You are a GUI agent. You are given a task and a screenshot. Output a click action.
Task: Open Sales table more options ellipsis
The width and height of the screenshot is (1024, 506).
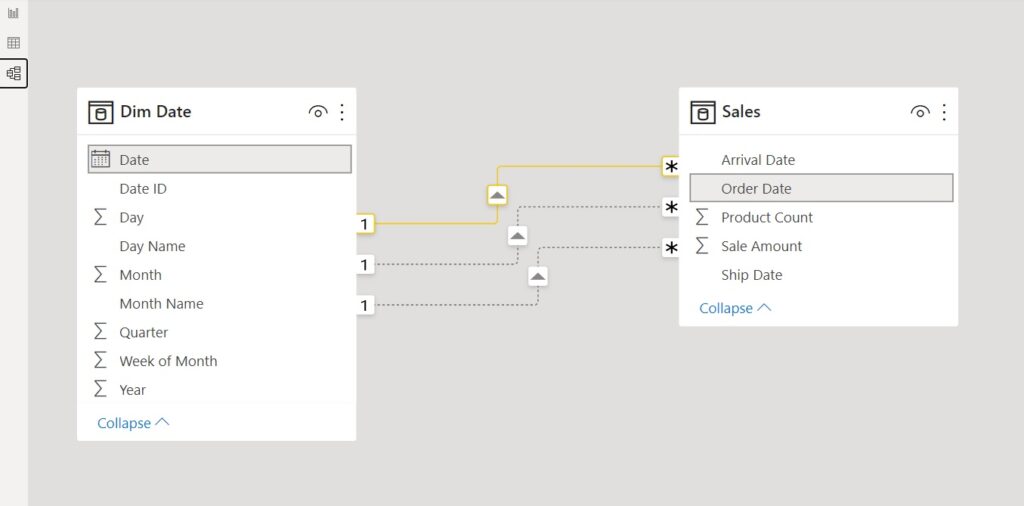944,112
